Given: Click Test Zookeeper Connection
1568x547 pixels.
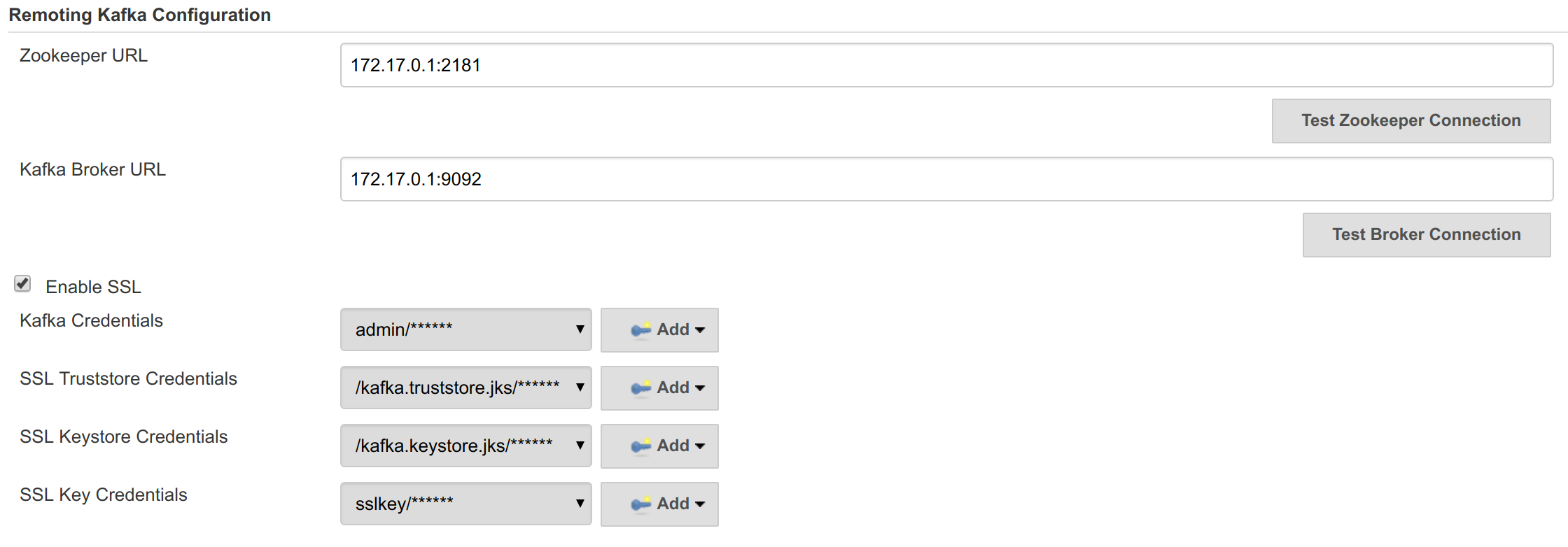Looking at the screenshot, I should point(1410,120).
